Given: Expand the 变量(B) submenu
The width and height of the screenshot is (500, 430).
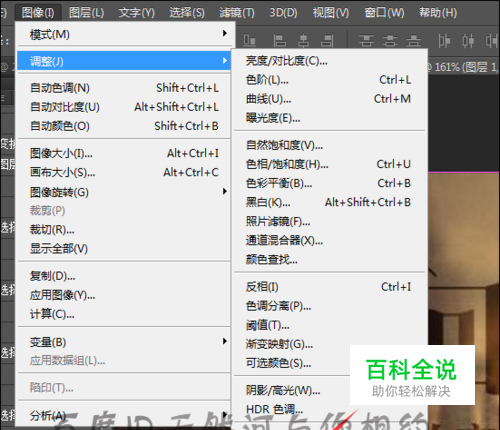Looking at the screenshot, I should tap(124, 342).
